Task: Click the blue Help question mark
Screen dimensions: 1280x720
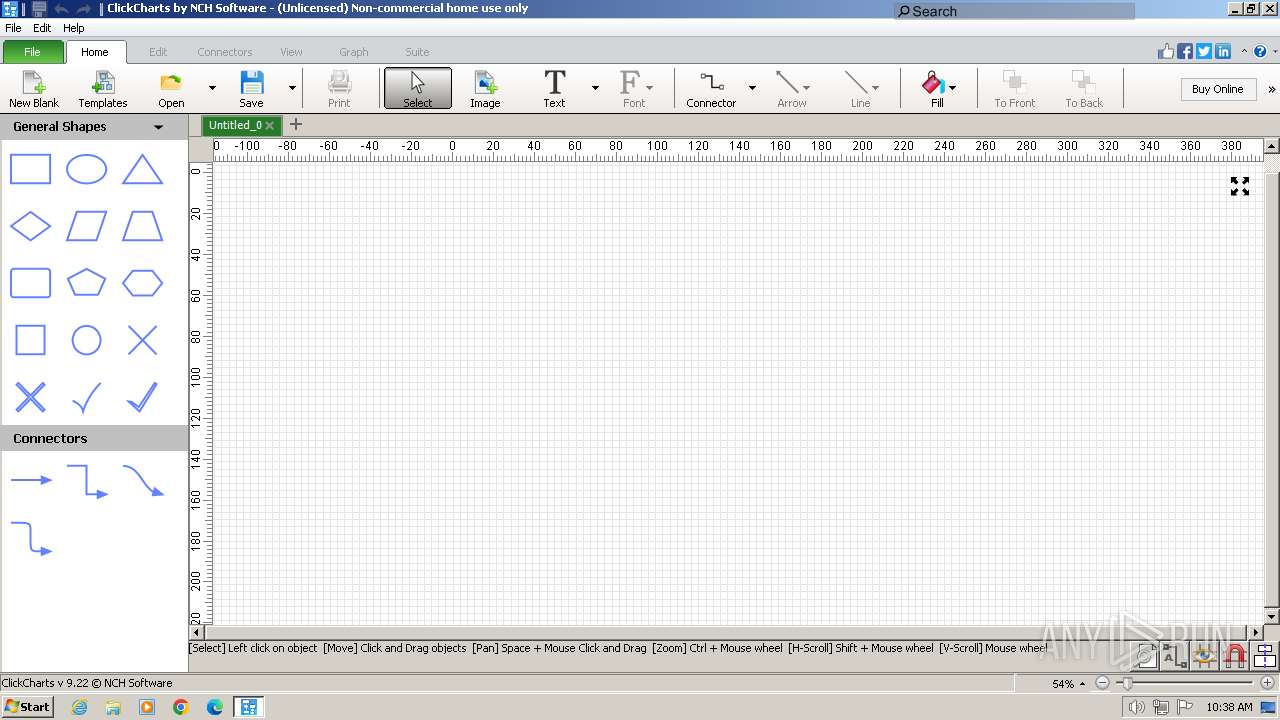Action: pyautogui.click(x=1260, y=52)
